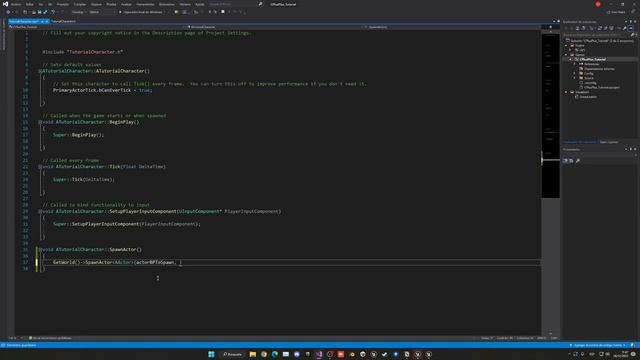Select the Engine folder in Solution Explorer
Viewport: 640px width, 360px height.
click(580, 45)
